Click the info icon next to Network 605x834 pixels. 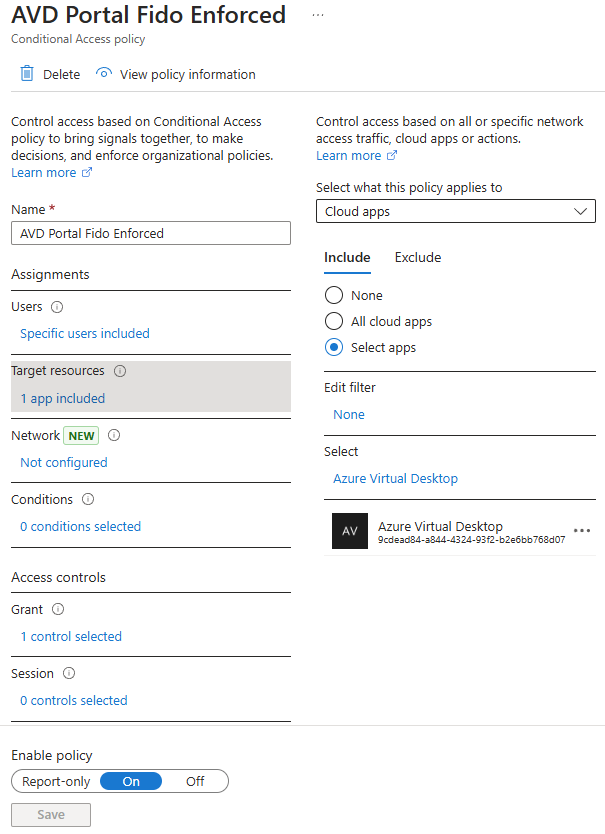[x=114, y=435]
